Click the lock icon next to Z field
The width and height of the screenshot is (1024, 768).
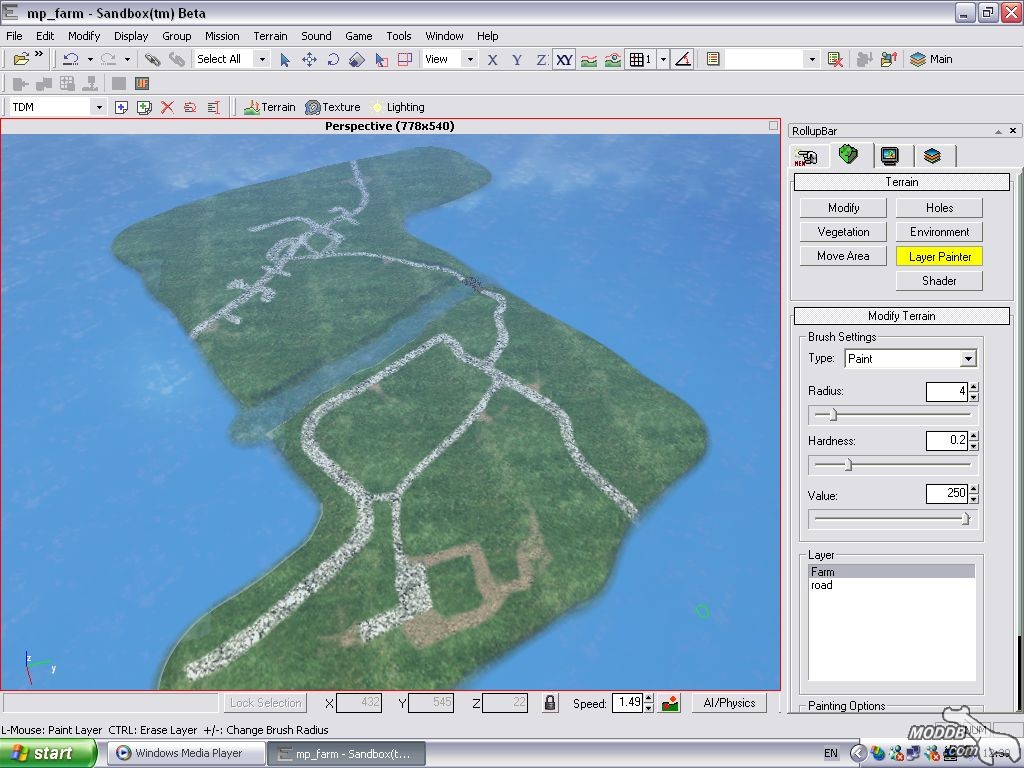tap(550, 703)
